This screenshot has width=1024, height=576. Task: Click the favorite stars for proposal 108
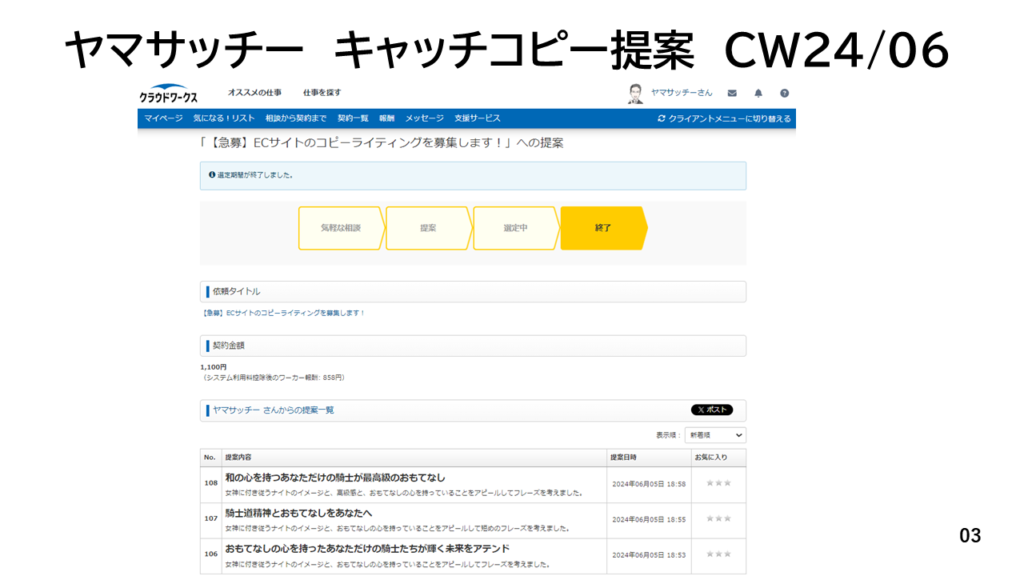pyautogui.click(x=718, y=483)
